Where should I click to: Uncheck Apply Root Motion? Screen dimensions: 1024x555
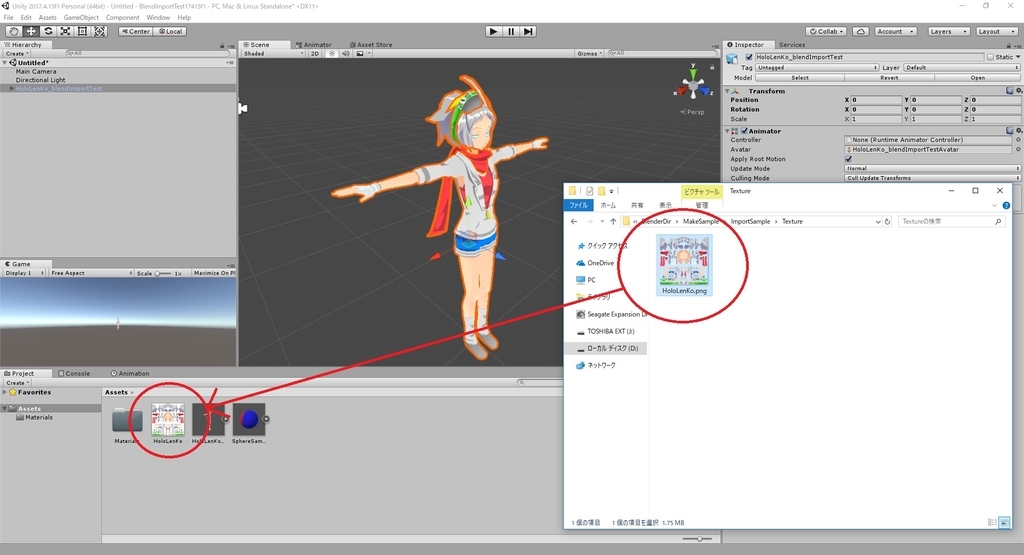848,159
